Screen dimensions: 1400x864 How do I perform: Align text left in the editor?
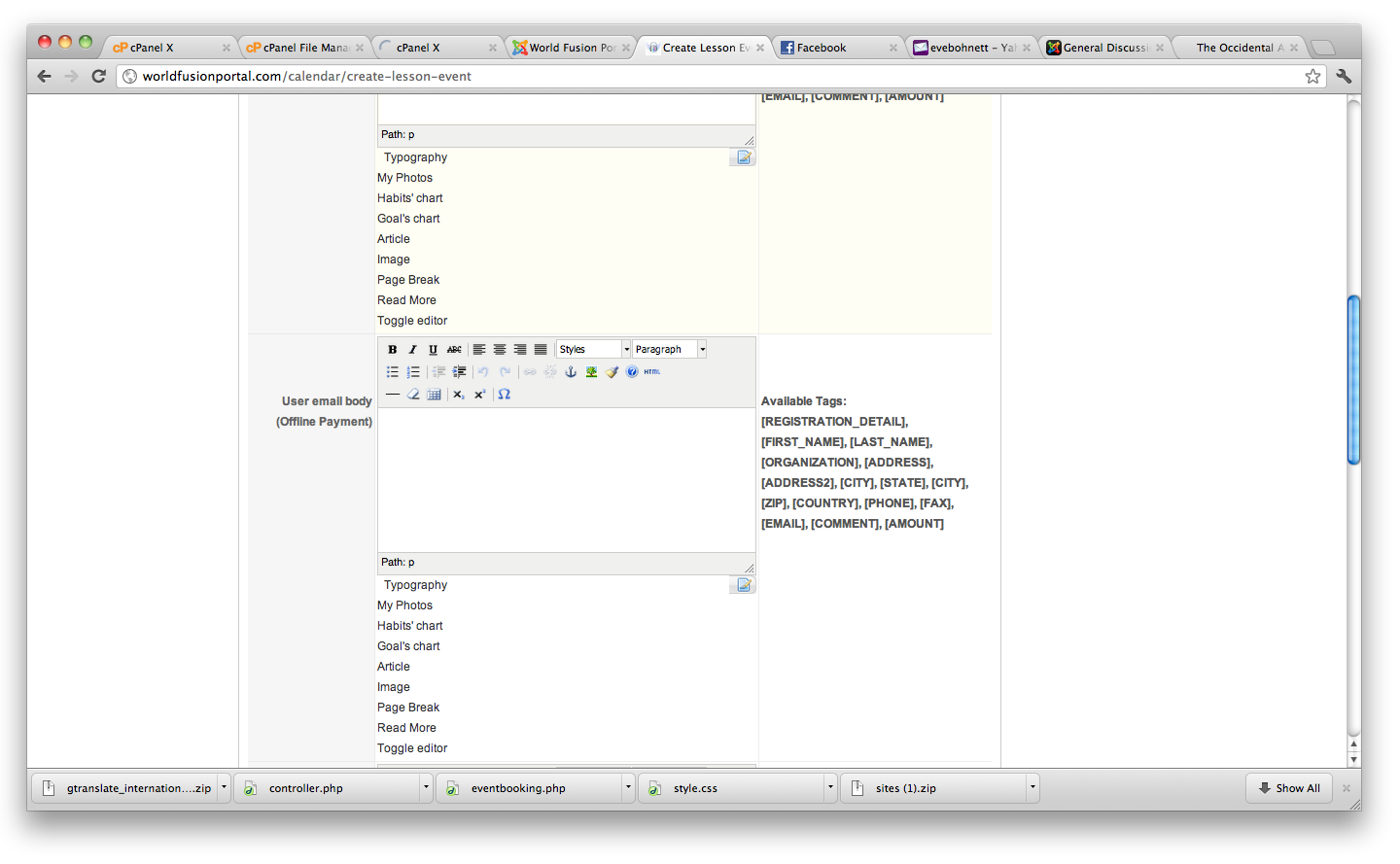(x=479, y=349)
